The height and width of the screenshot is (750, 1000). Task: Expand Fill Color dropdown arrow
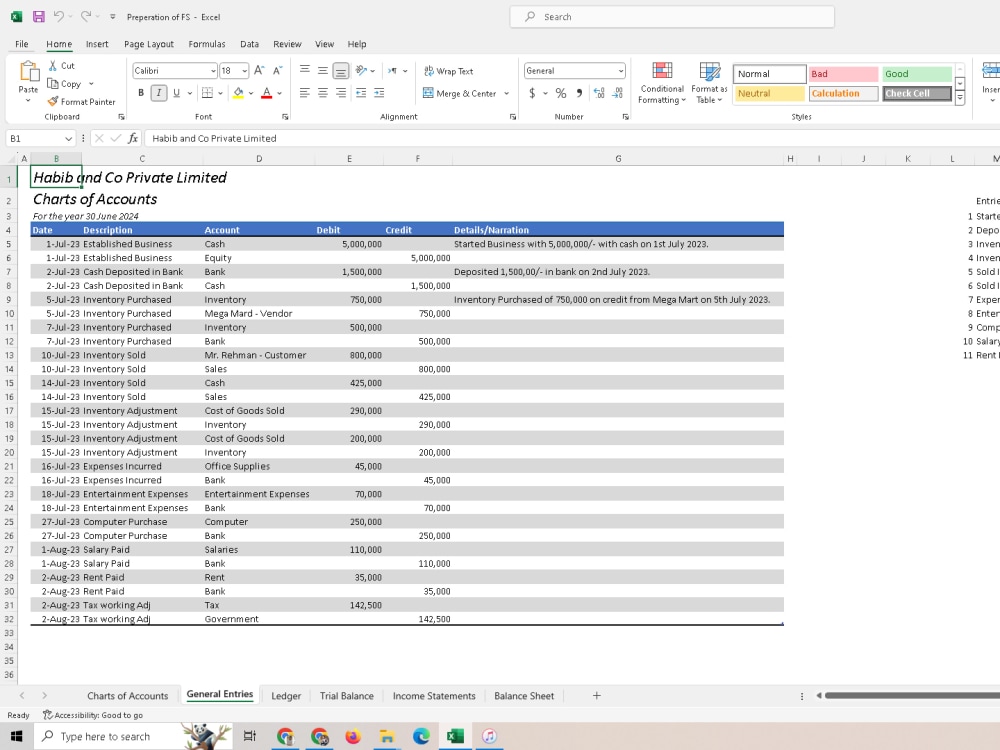(x=251, y=93)
